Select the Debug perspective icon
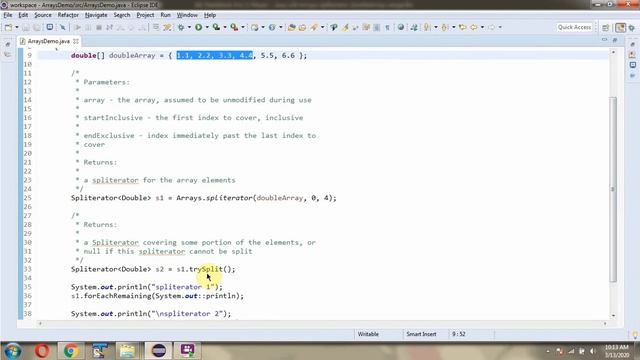This screenshot has height=360, width=640. click(x=632, y=27)
